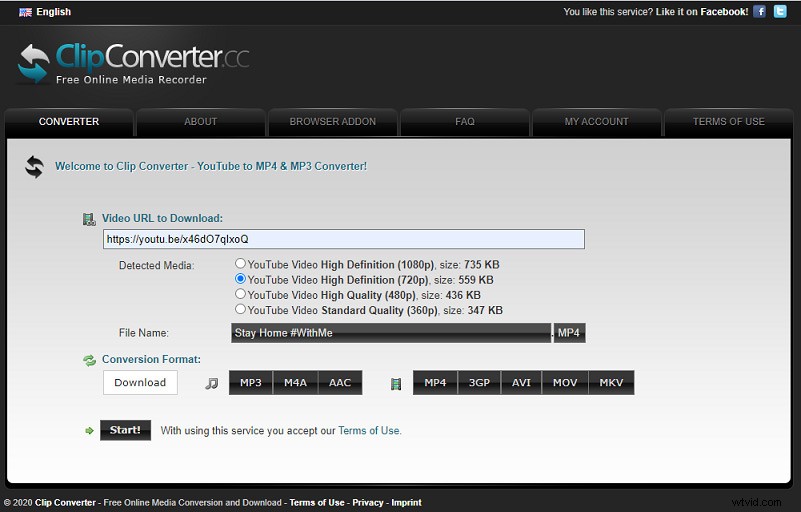This screenshot has width=801, height=512.
Task: Click the Conversion Format heading
Action: pos(151,360)
